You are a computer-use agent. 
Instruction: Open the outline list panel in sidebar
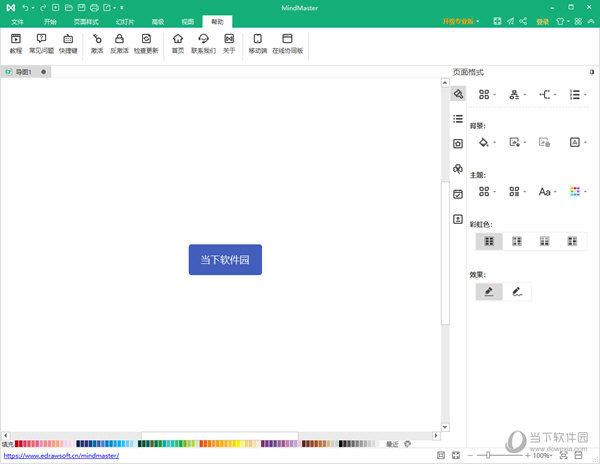pos(458,118)
